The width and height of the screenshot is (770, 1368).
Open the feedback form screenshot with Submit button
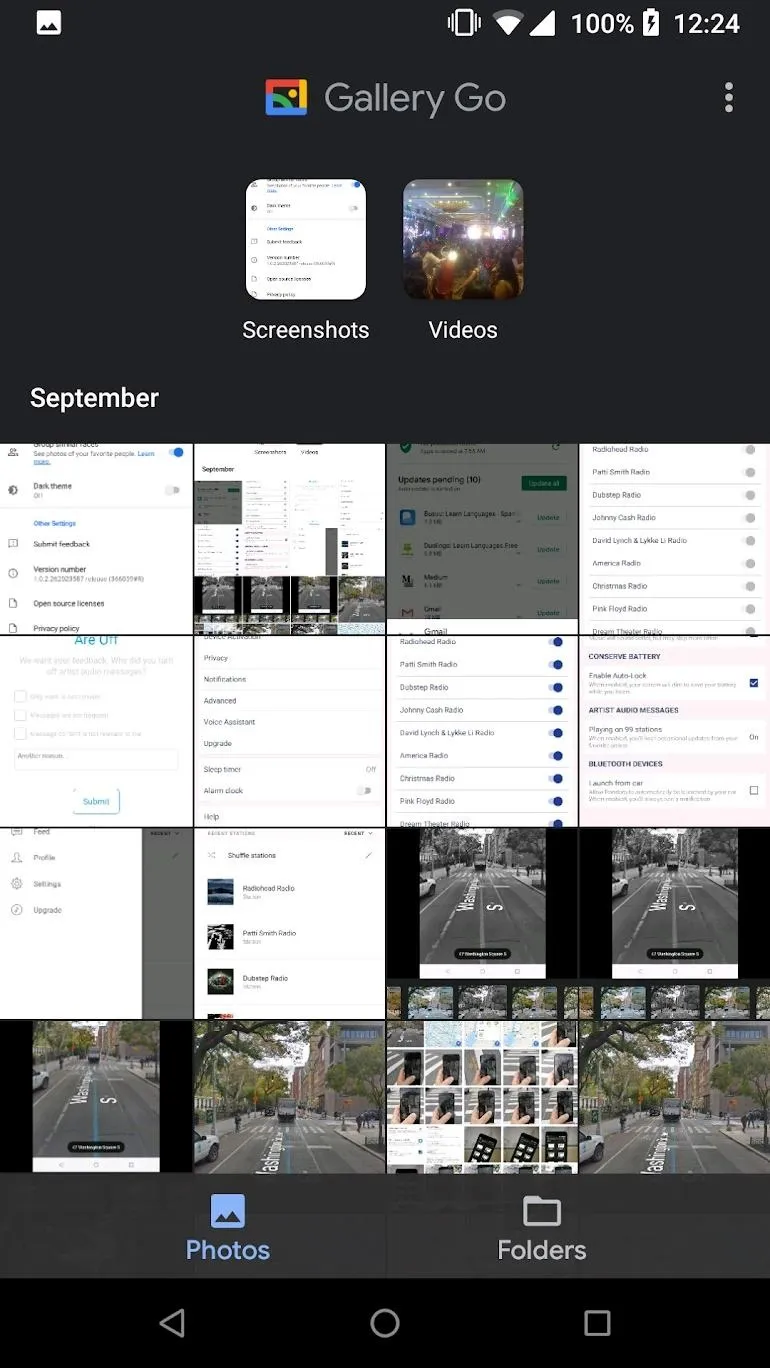96,731
